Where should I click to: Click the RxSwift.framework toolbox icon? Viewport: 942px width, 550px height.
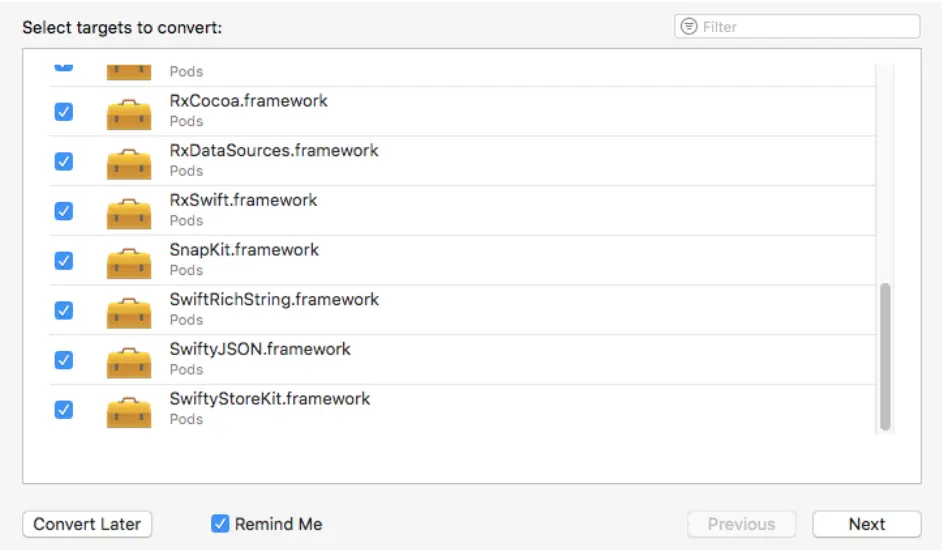129,212
